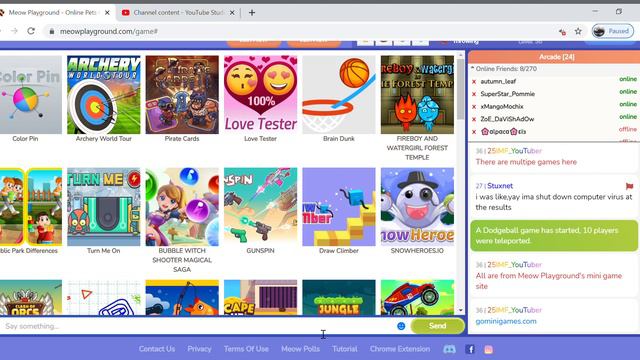Image resolution: width=640 pixels, height=360 pixels.
Task: Open the Terms Of Use footer link
Action: point(246,349)
